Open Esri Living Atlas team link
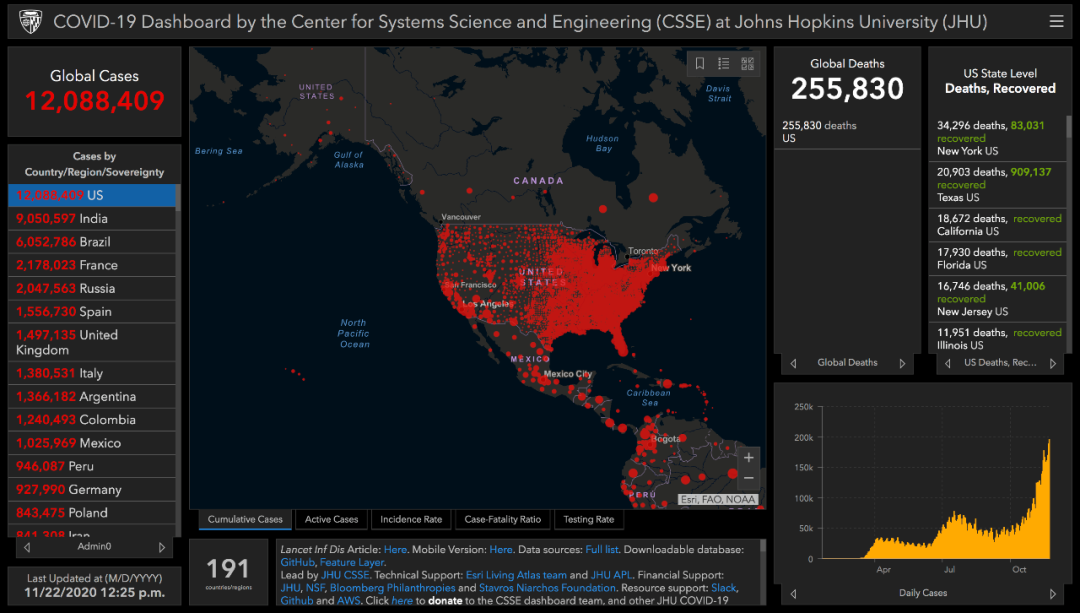This screenshot has width=1080, height=613. pyautogui.click(x=516, y=575)
